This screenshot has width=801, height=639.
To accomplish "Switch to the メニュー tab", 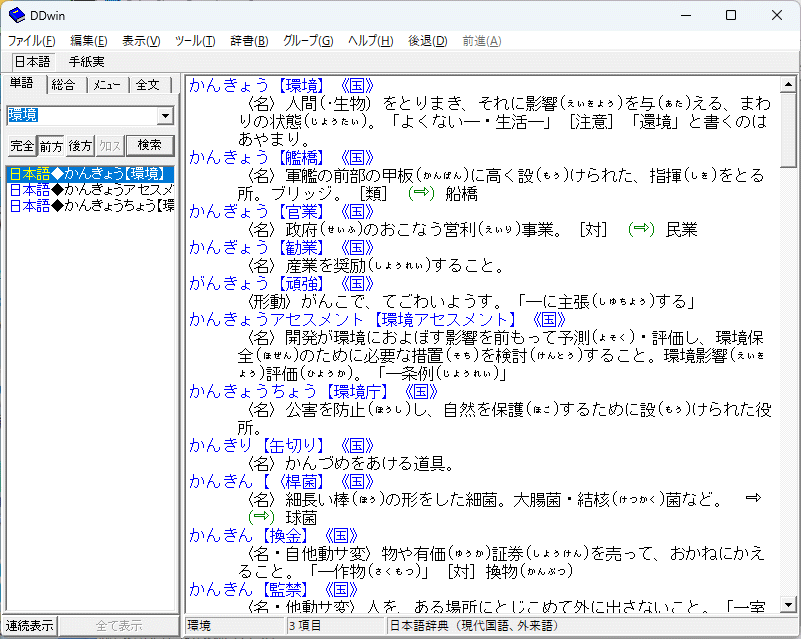I will click(x=107, y=85).
